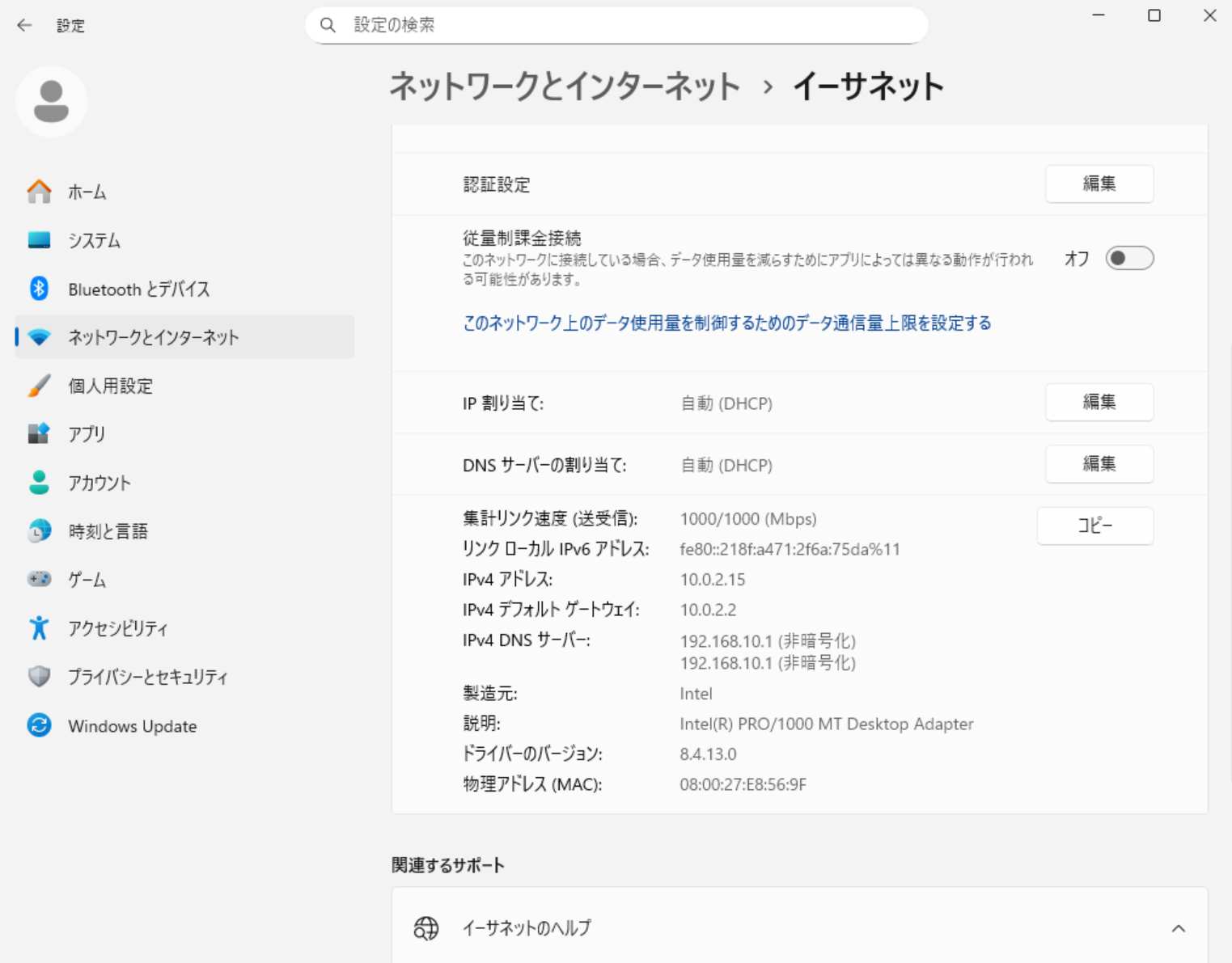1232x963 pixels.
Task: Open 時刻と言語 in the sidebar
Action: (x=108, y=531)
